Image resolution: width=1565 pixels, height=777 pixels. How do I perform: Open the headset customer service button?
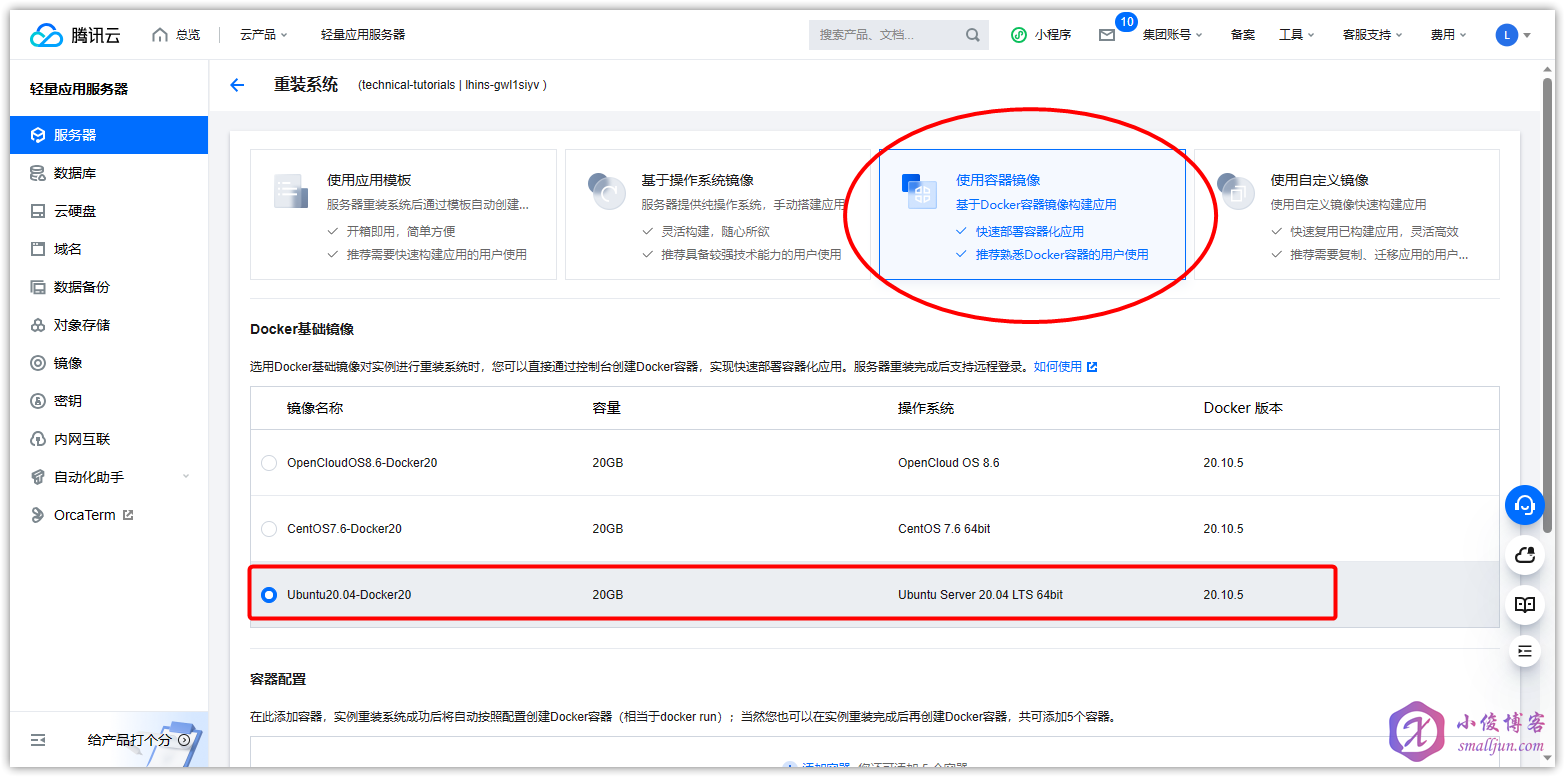pyautogui.click(x=1525, y=505)
